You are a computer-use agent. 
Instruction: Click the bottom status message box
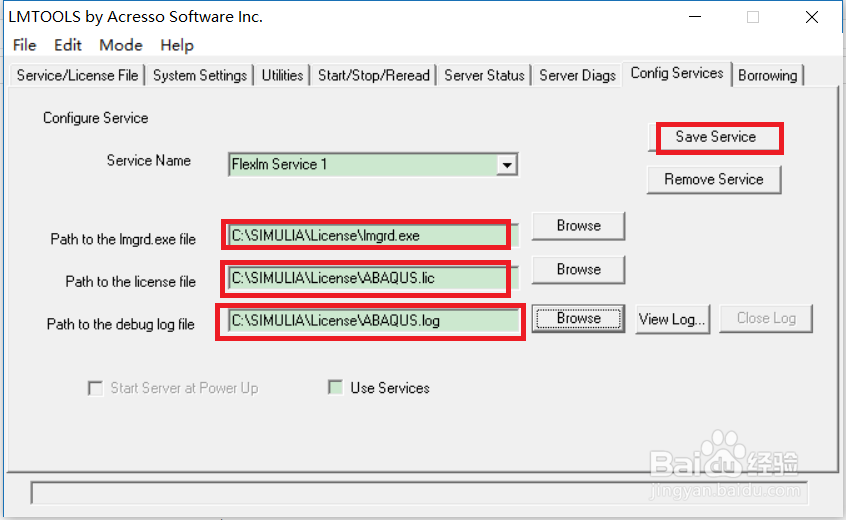pos(419,492)
